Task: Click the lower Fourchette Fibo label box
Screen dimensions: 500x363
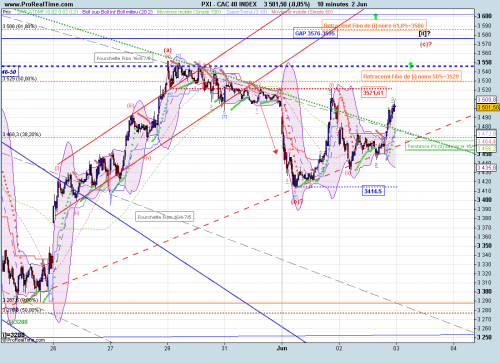Action: tap(165, 217)
